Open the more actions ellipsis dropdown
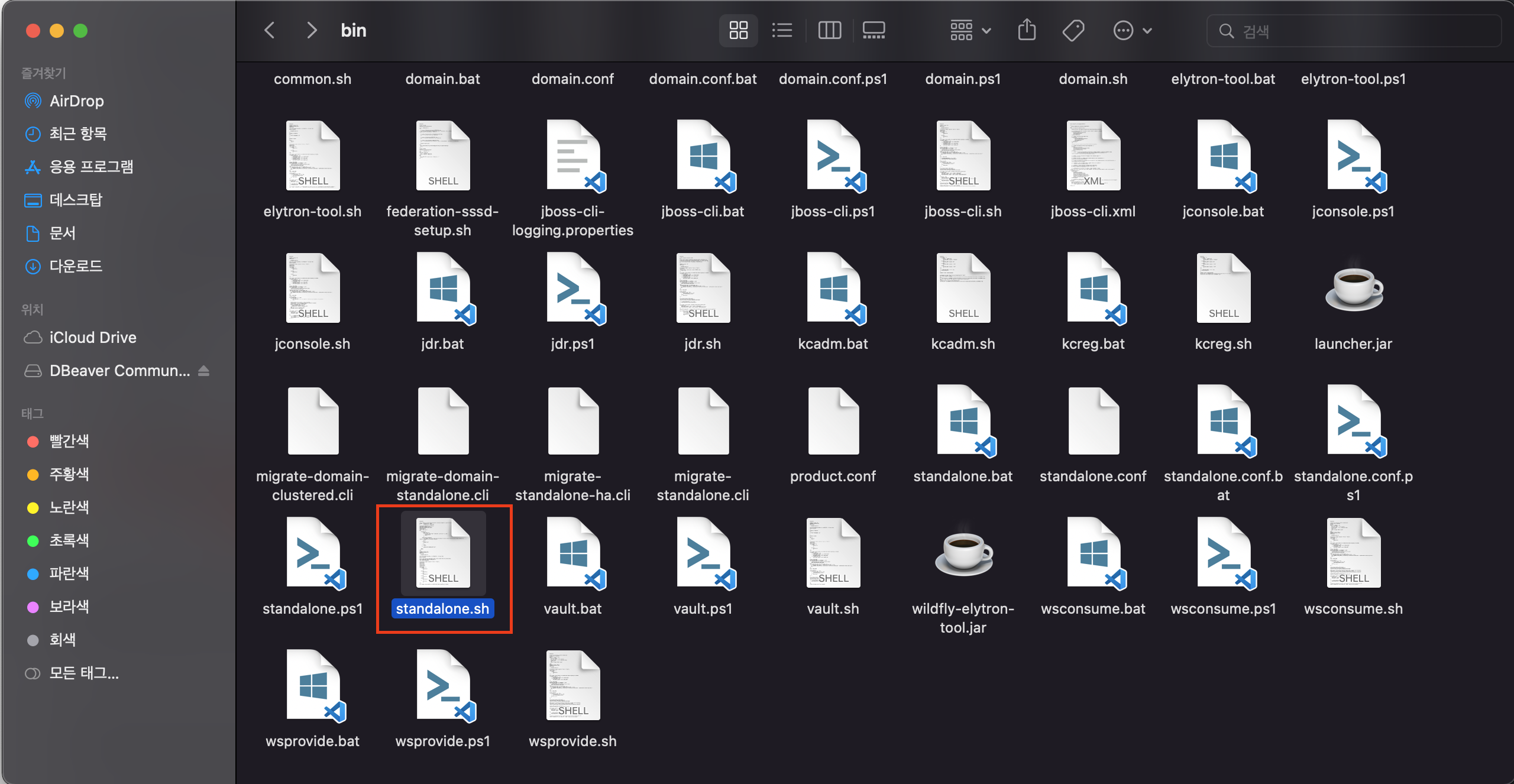1514x784 pixels. pyautogui.click(x=1132, y=30)
